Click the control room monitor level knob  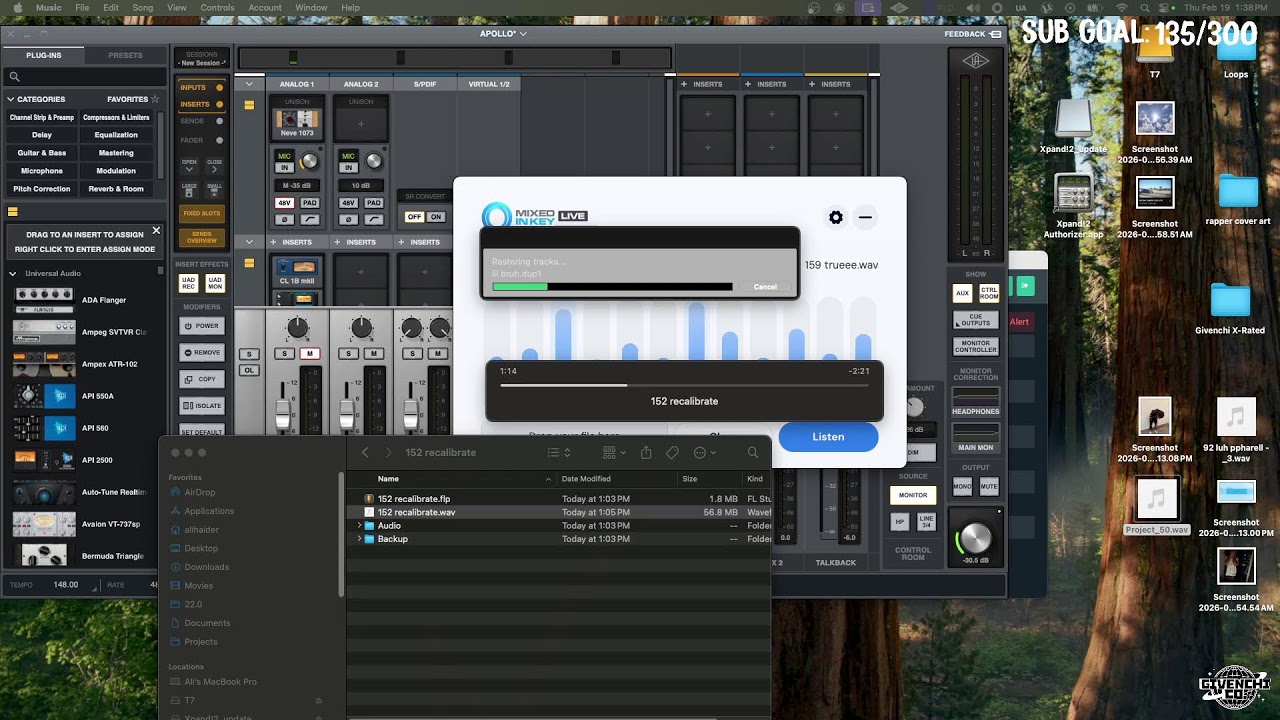(x=975, y=538)
